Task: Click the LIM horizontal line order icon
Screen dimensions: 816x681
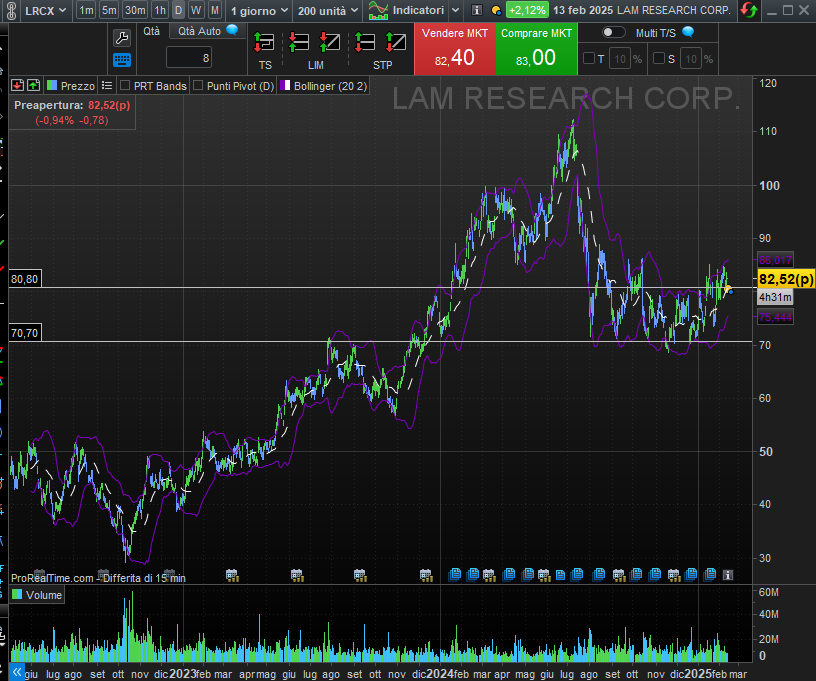Action: 299,42
